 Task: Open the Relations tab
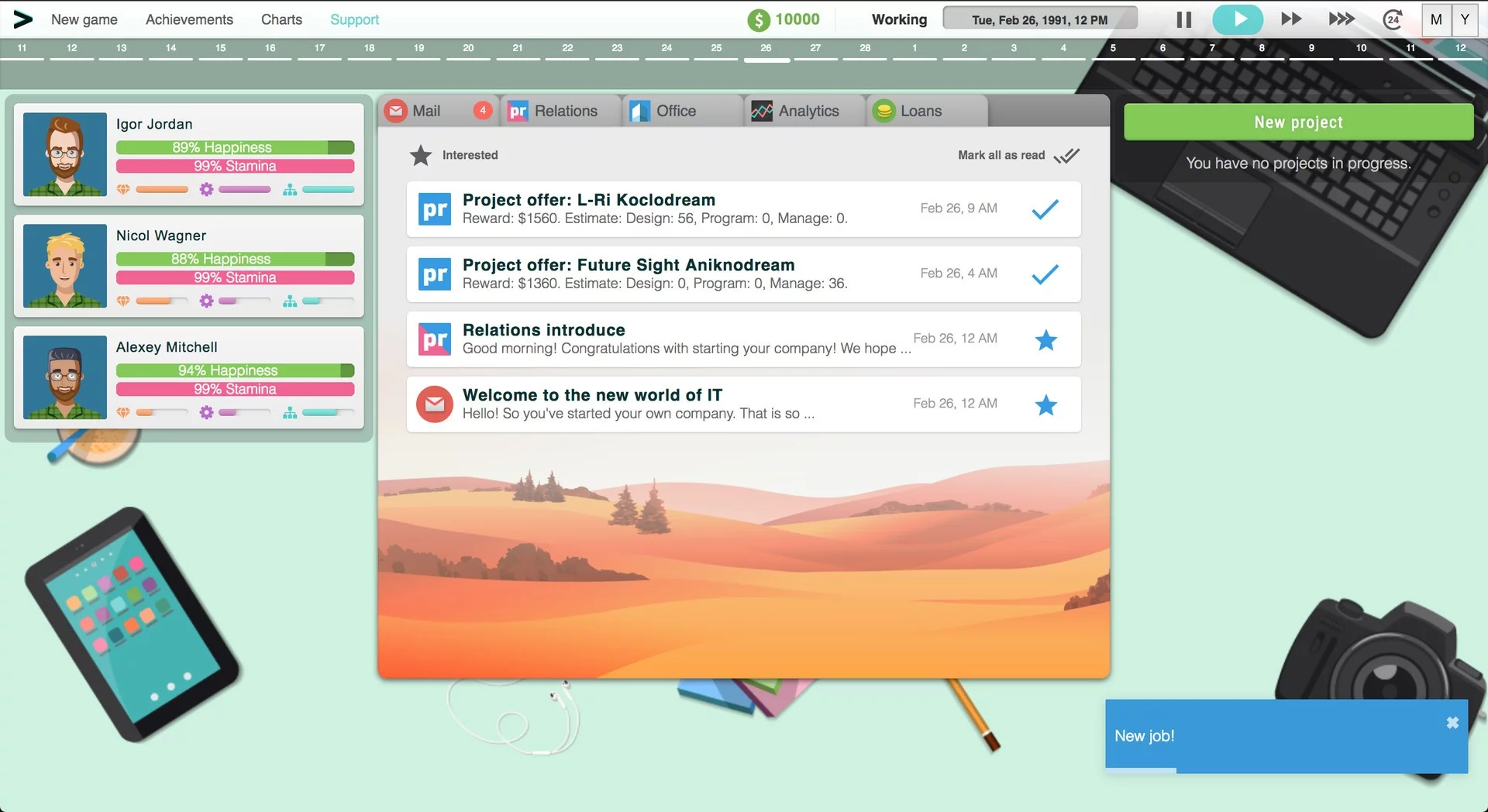[x=560, y=111]
